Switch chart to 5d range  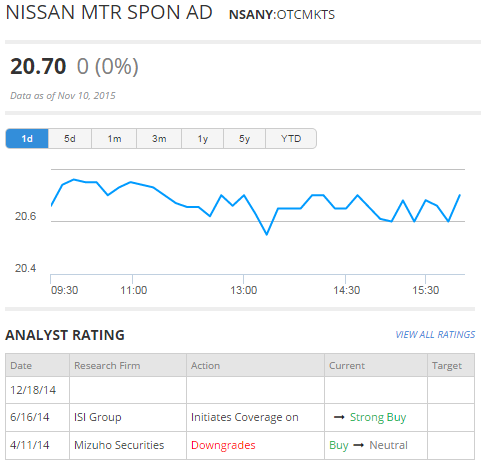[70, 138]
